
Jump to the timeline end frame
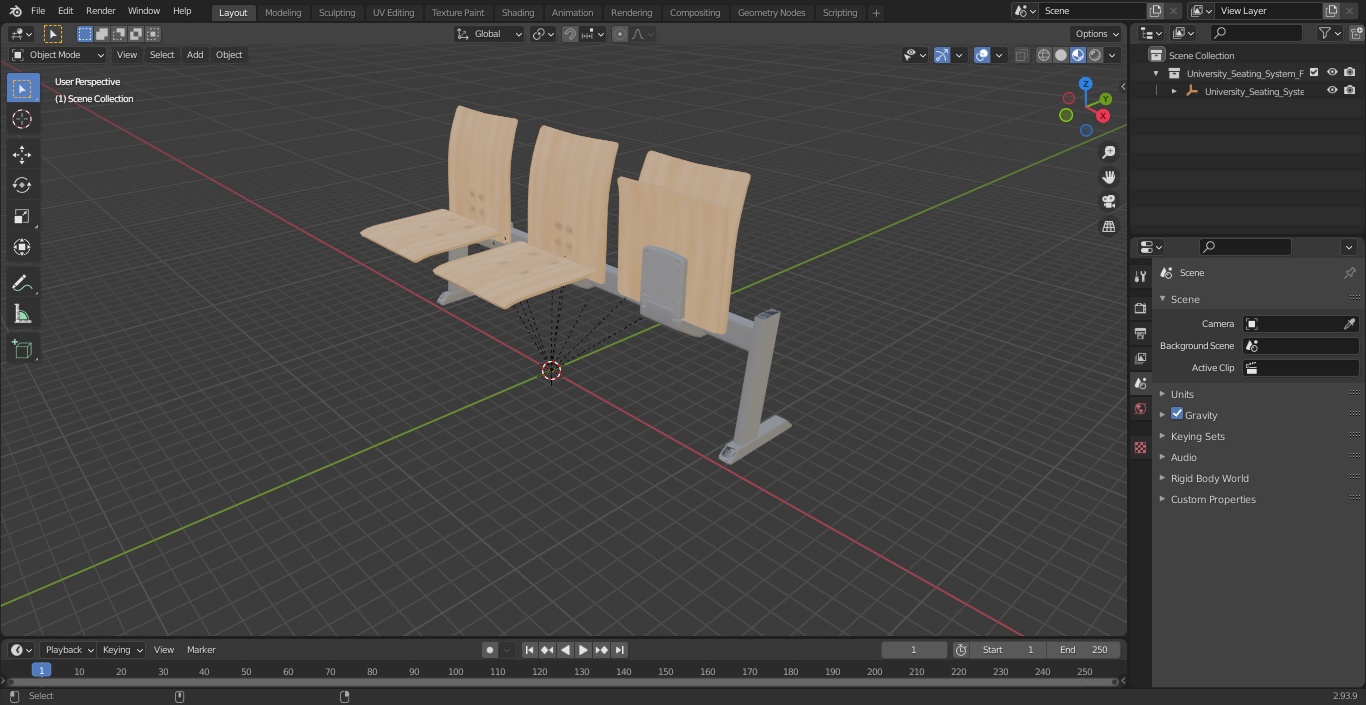pos(619,650)
